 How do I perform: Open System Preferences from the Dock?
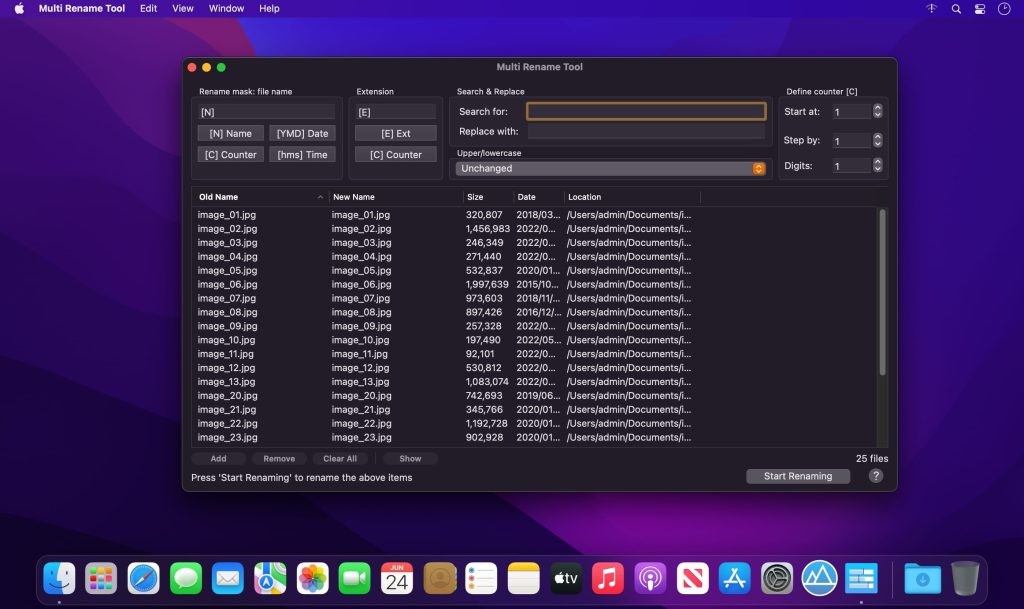[x=776, y=578]
